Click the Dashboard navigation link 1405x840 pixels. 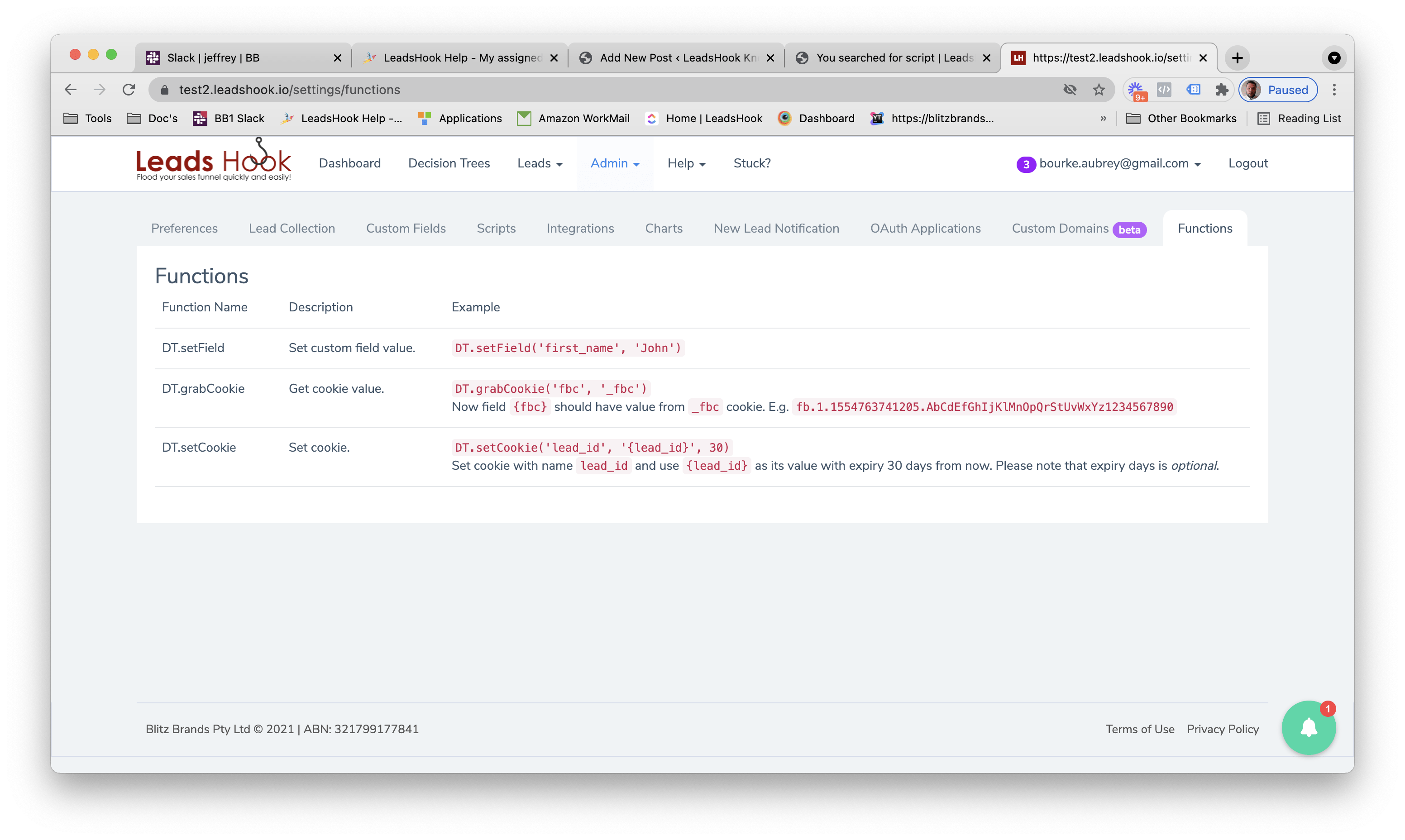[x=350, y=163]
